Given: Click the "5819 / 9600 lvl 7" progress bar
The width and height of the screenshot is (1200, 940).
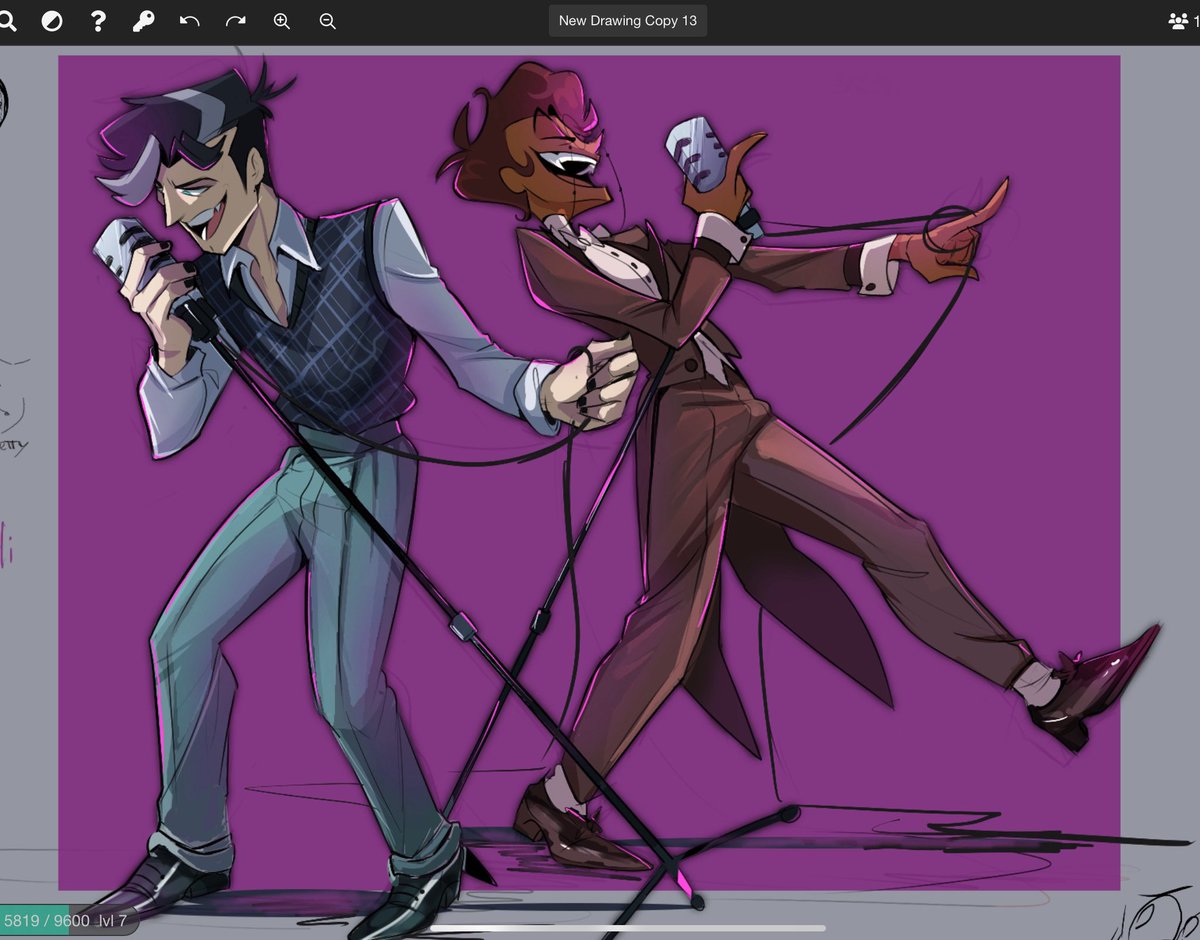Looking at the screenshot, I should (x=68, y=921).
